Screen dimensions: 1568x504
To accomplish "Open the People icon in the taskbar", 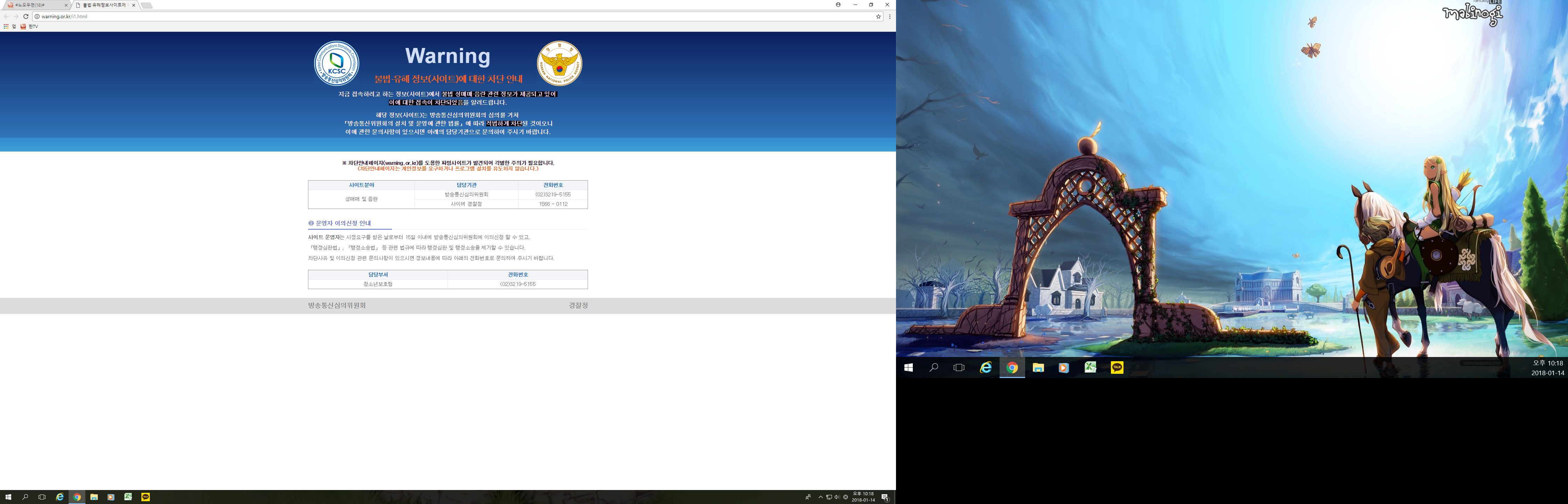I will point(808,497).
